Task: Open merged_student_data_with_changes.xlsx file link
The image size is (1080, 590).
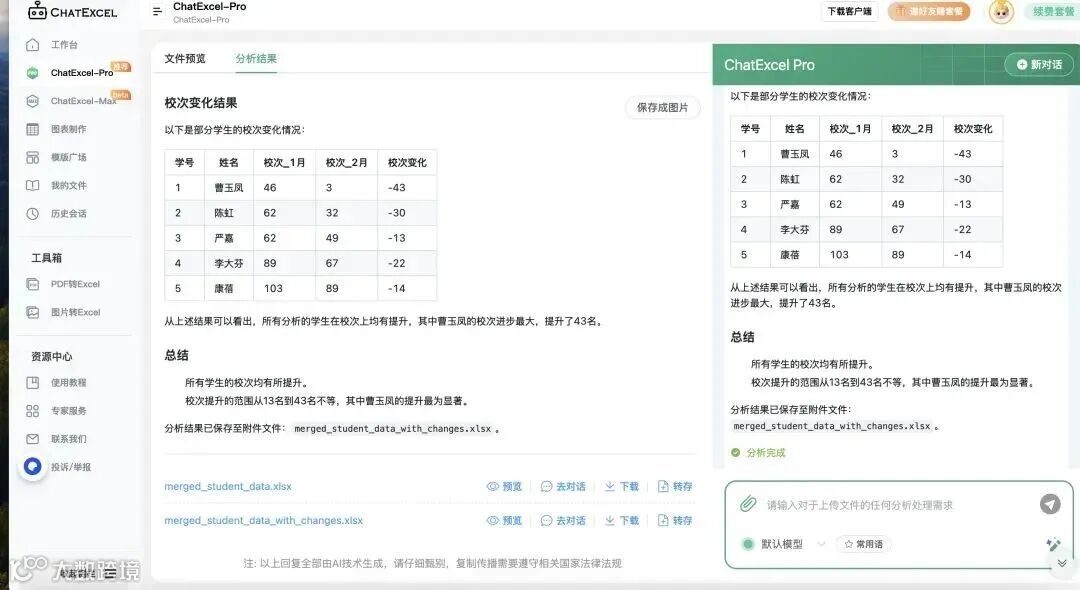Action: [263, 520]
